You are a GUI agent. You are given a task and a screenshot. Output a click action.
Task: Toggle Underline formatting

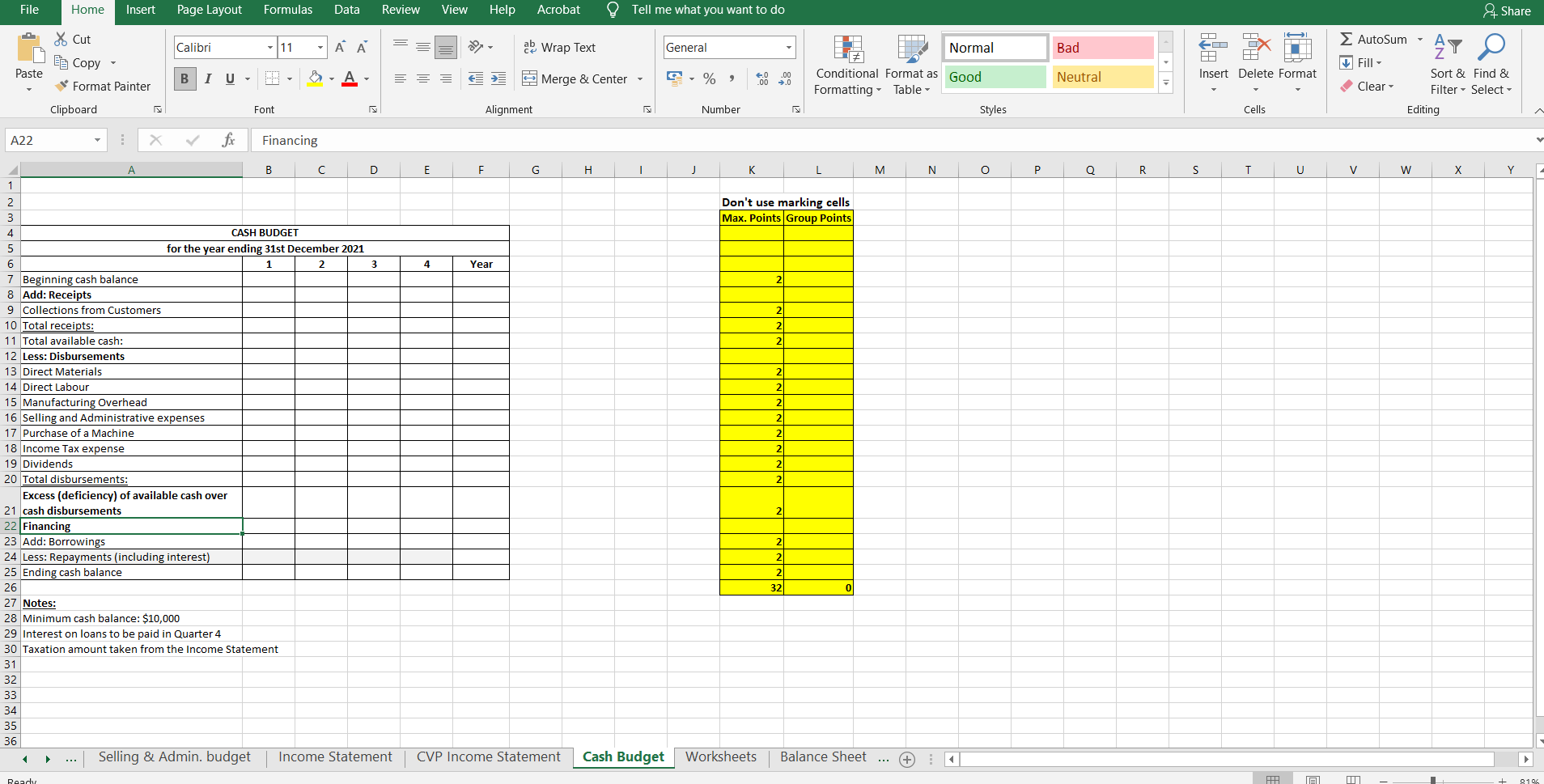point(230,78)
